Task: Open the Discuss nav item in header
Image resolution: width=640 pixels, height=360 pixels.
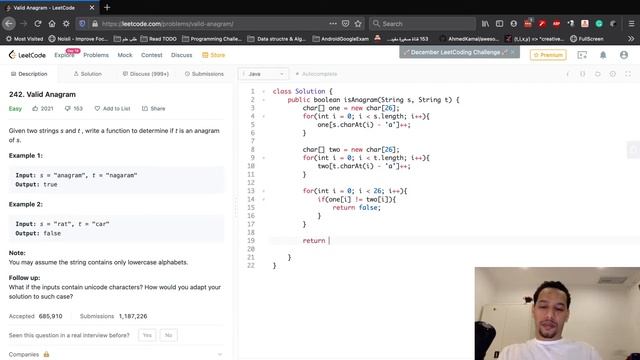Action: click(x=182, y=55)
